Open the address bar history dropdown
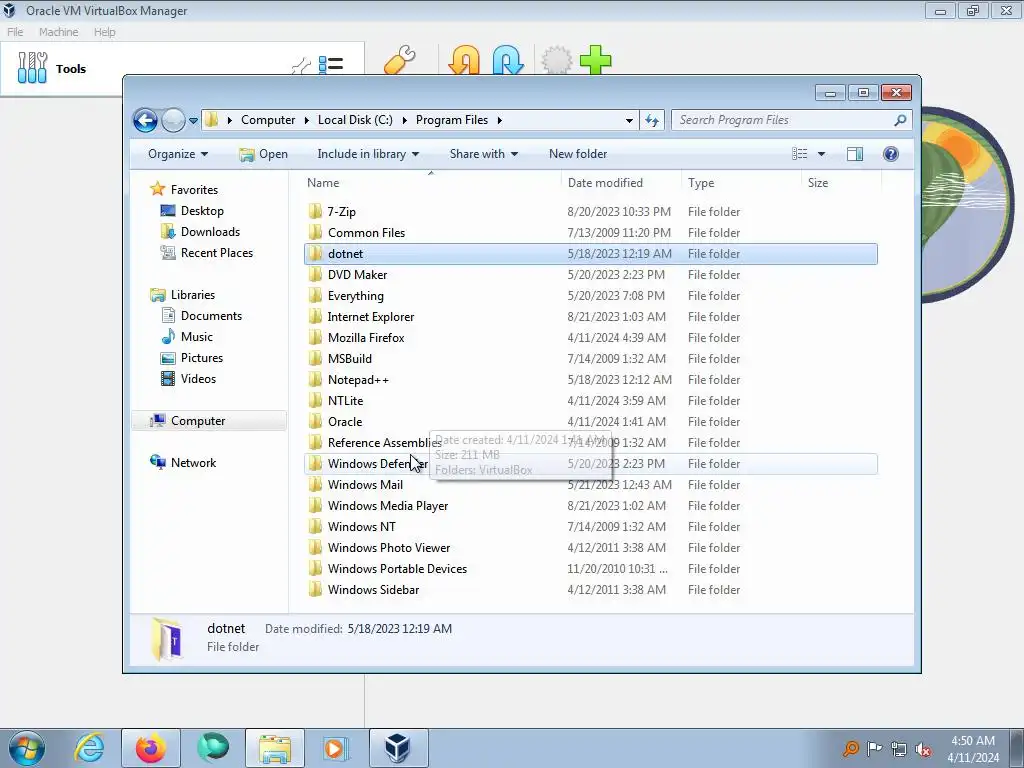Image resolution: width=1024 pixels, height=768 pixels. pos(629,120)
